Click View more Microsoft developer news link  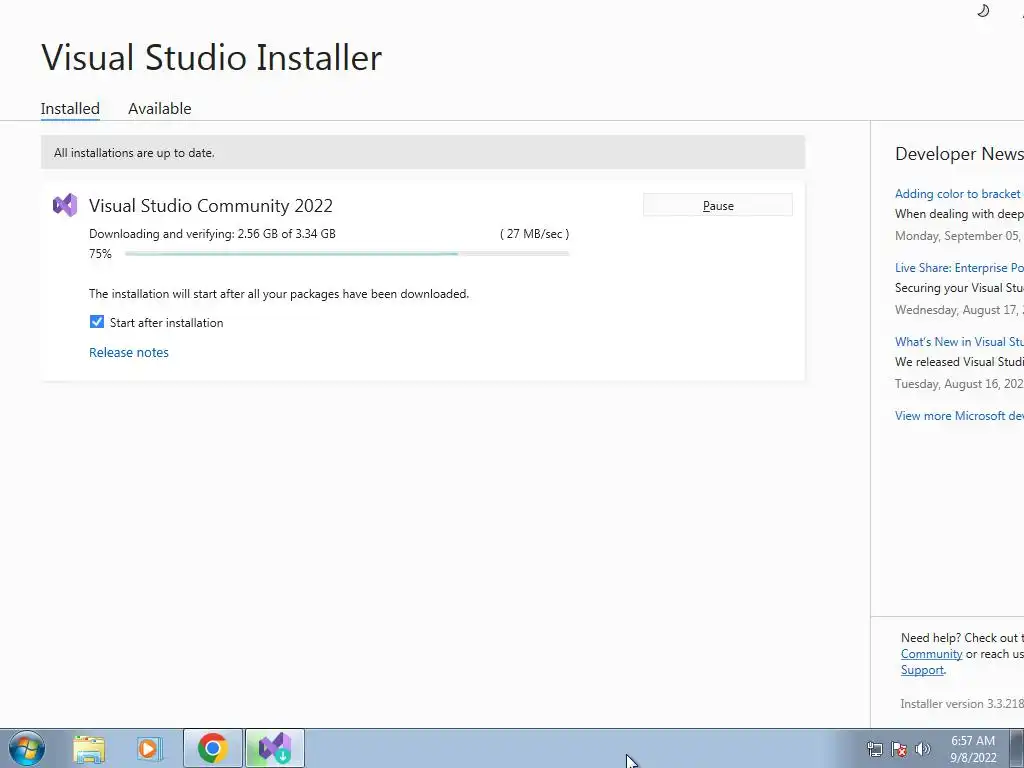tap(959, 416)
